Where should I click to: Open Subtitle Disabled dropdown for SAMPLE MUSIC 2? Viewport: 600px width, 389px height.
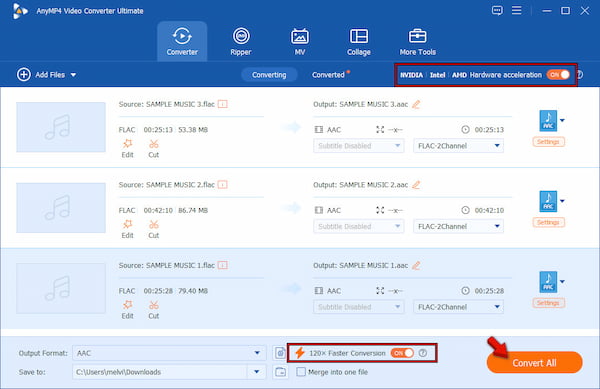tap(359, 226)
